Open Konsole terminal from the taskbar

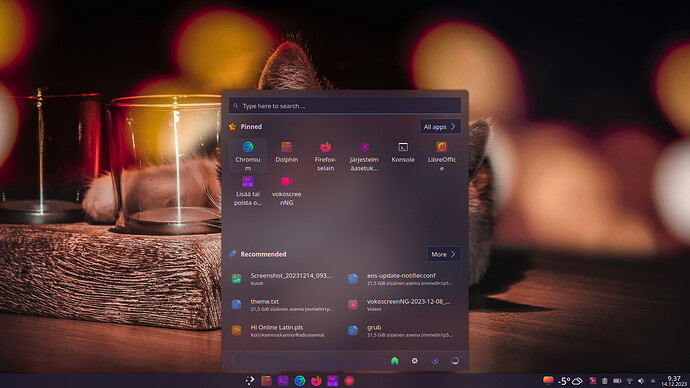[283, 381]
